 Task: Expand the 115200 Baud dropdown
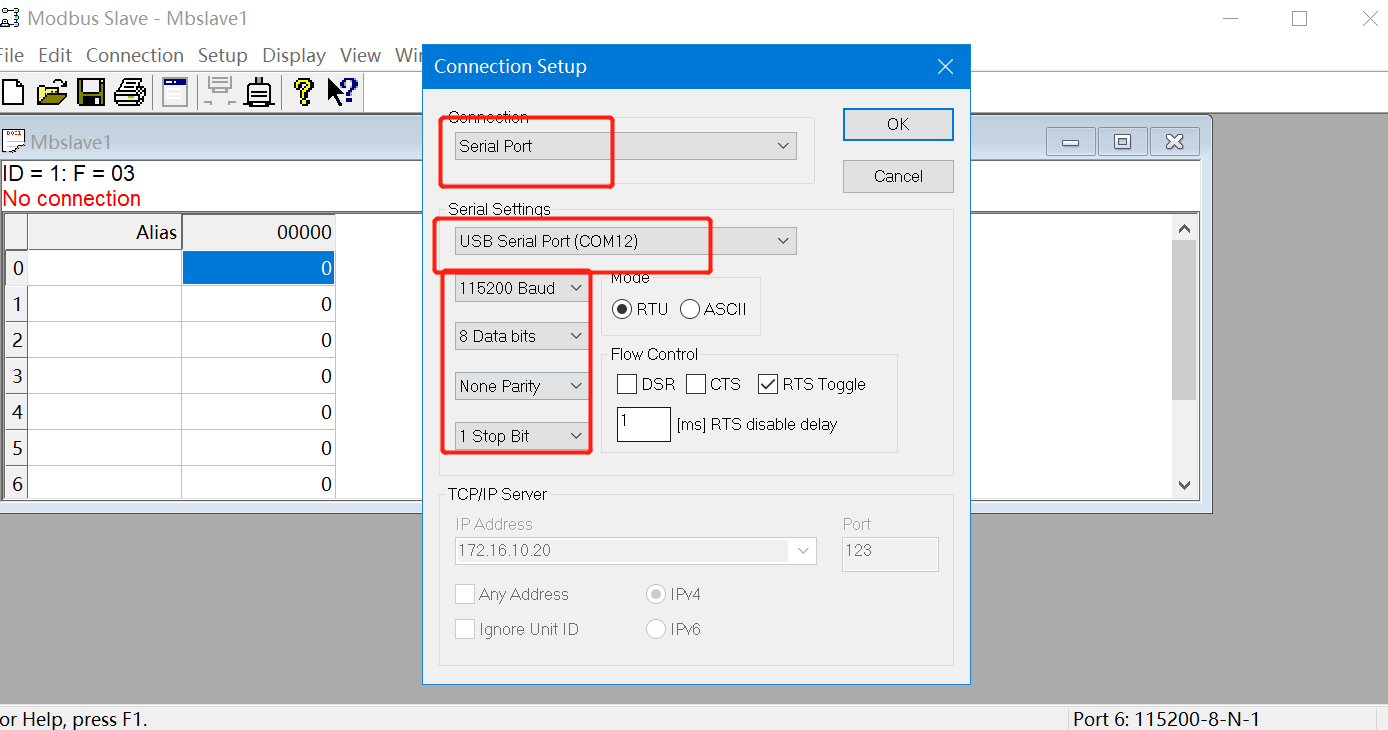coord(520,288)
